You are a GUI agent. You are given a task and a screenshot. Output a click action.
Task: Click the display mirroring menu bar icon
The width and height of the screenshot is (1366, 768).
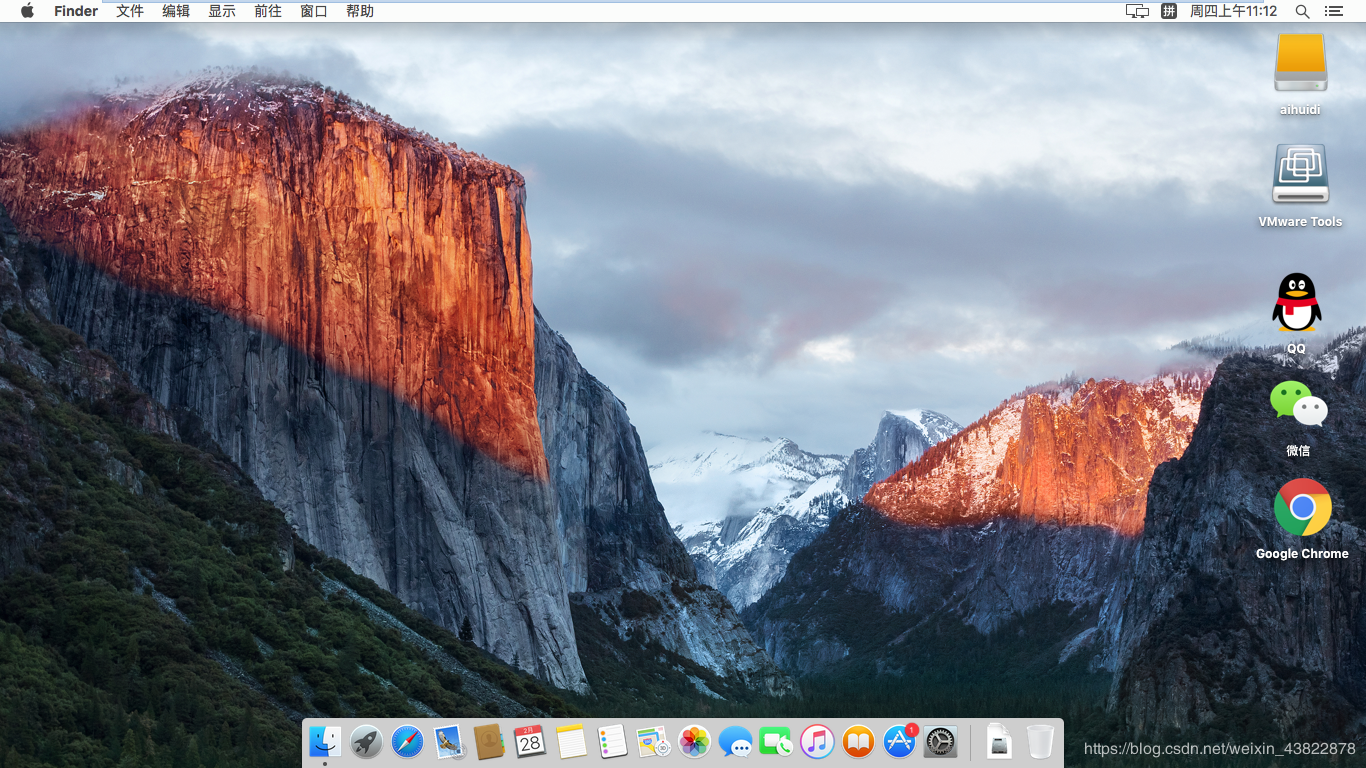point(1137,11)
